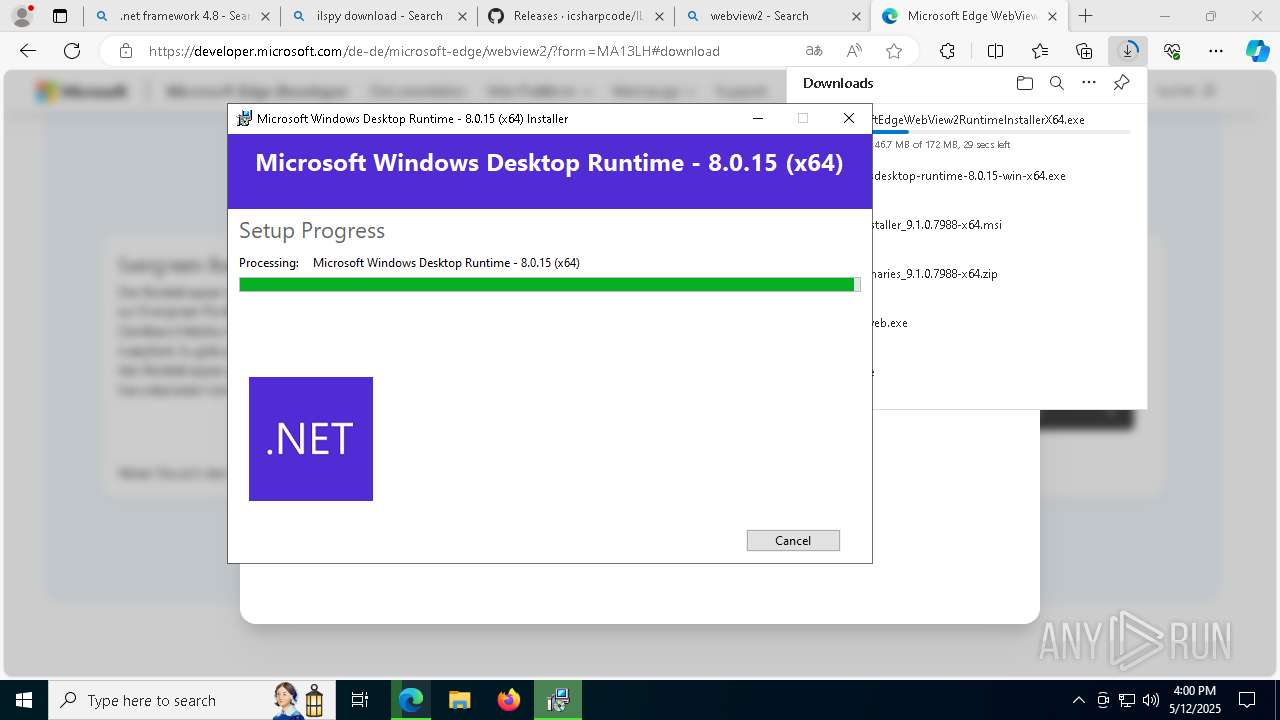This screenshot has height=720, width=1280.
Task: Open the volume control tray icon
Action: pos(1151,700)
